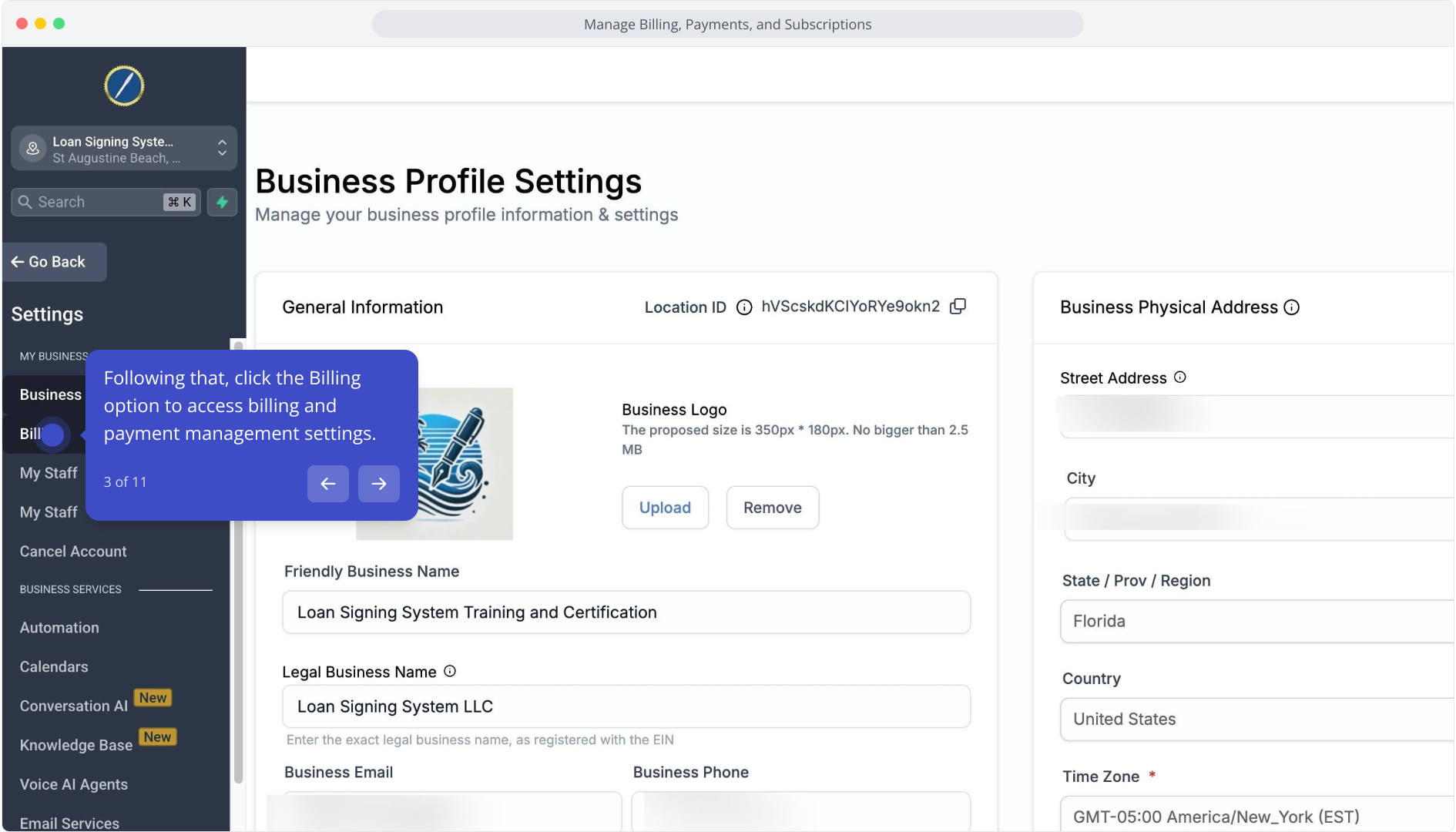Navigate to Calendars settings
Screen dimensions: 1456x832
tap(54, 667)
